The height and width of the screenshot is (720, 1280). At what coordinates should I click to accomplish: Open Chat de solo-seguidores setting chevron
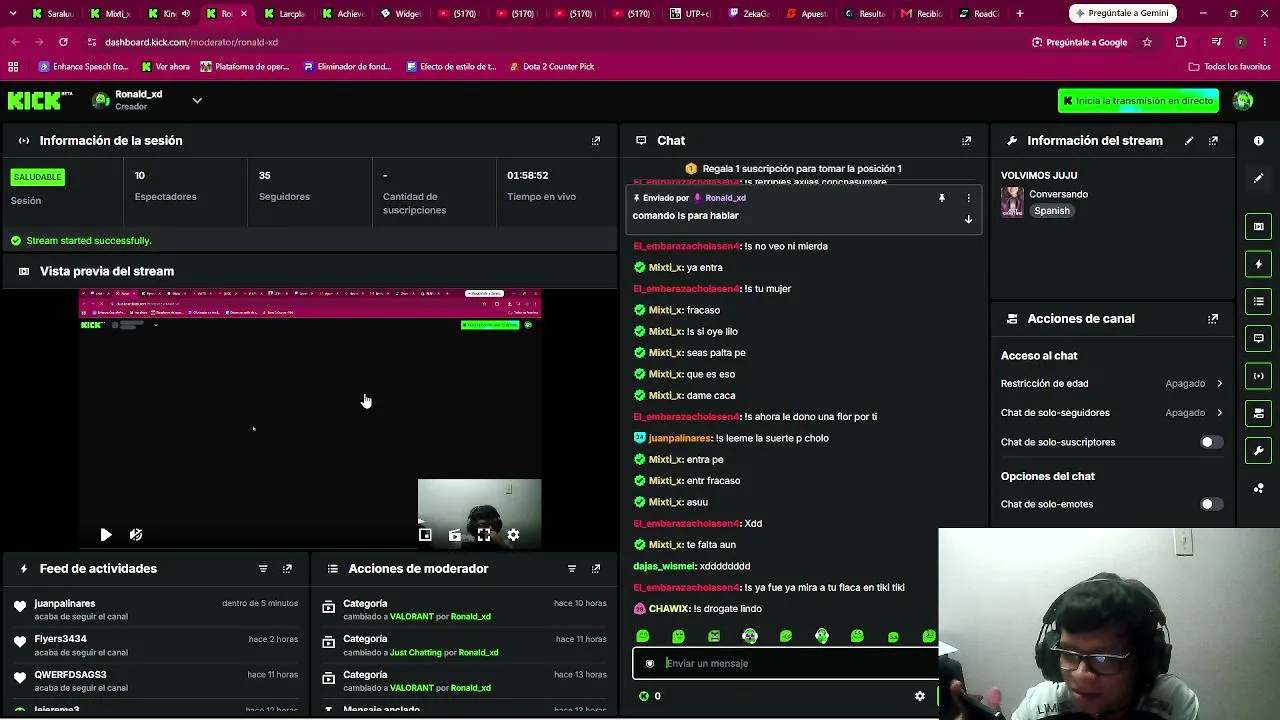tap(1219, 413)
